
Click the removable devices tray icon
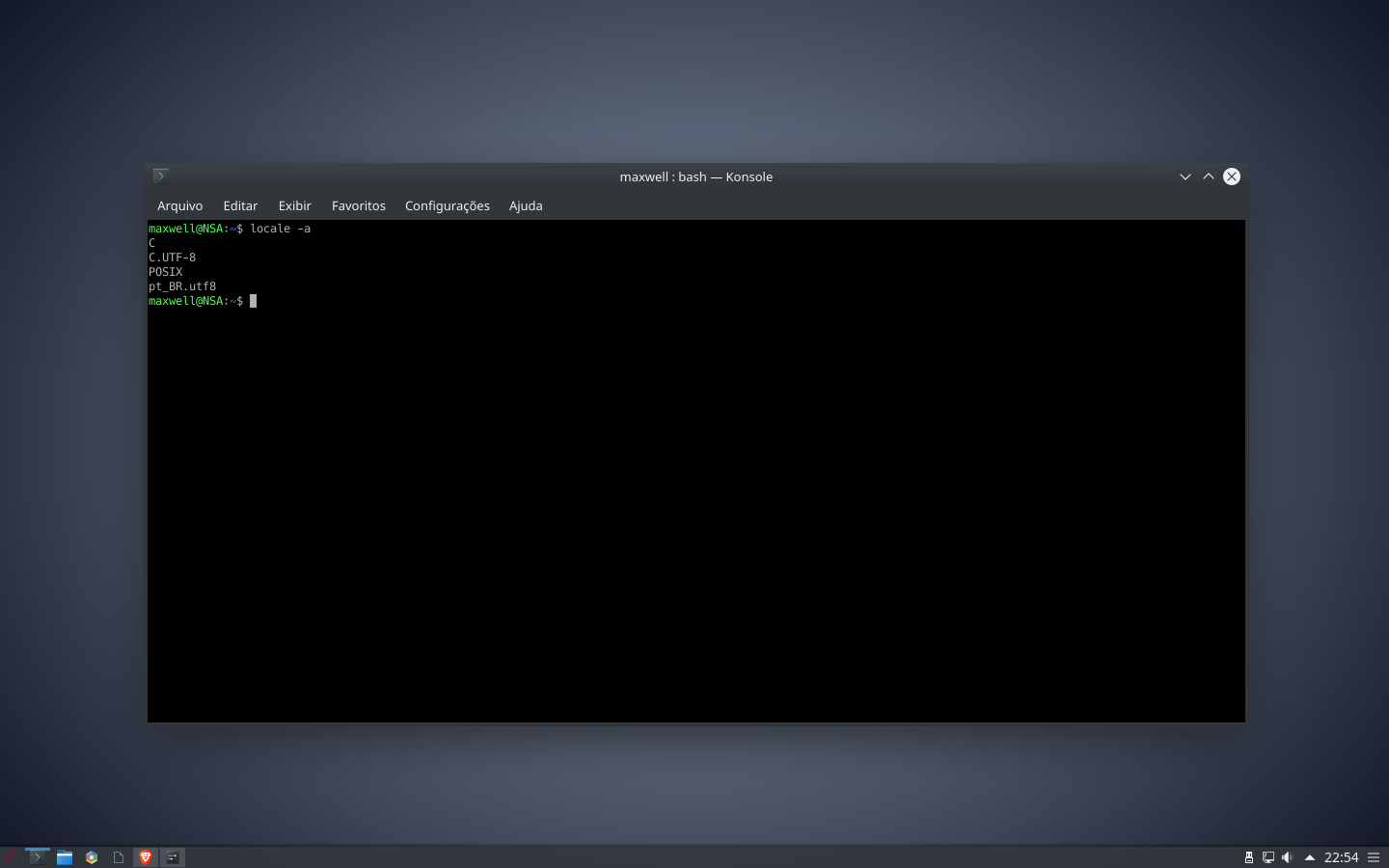(1249, 856)
